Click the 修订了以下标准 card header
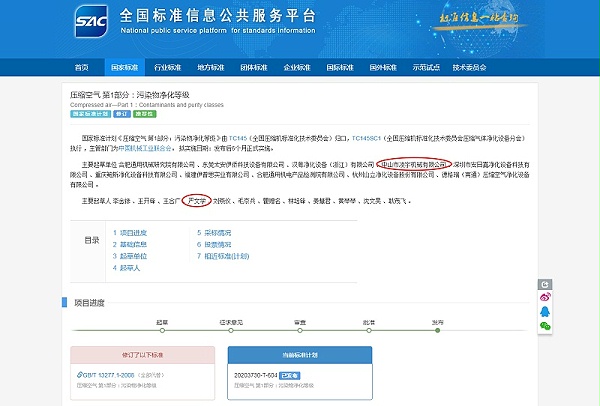This screenshot has width=600, height=406. point(142,355)
